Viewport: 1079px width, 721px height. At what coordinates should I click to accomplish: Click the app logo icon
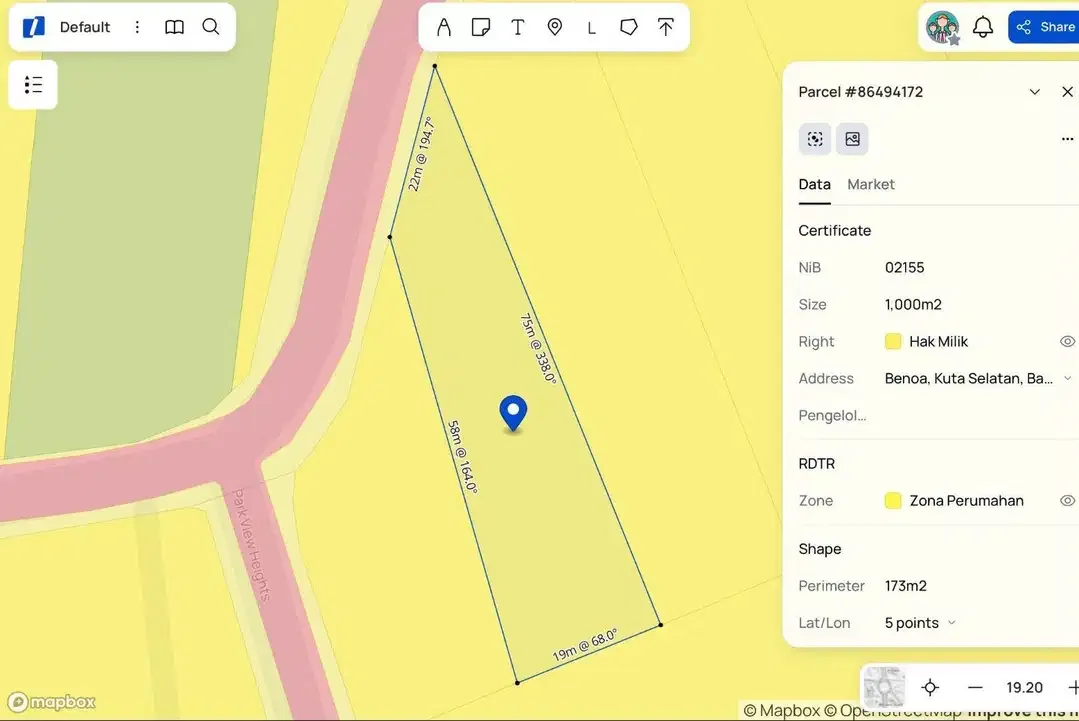point(34,27)
